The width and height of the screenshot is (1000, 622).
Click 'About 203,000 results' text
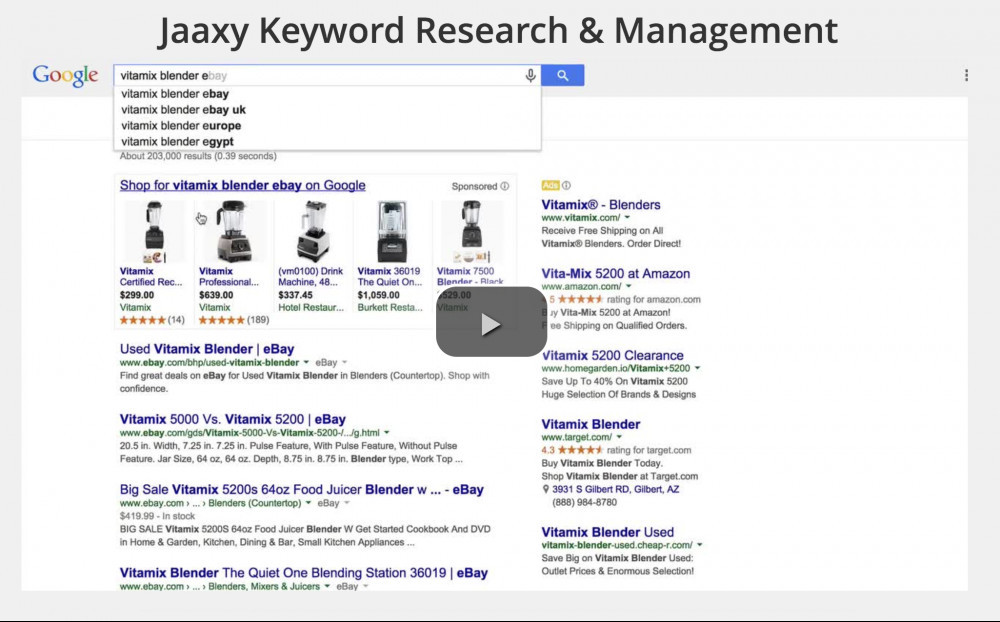[198, 156]
